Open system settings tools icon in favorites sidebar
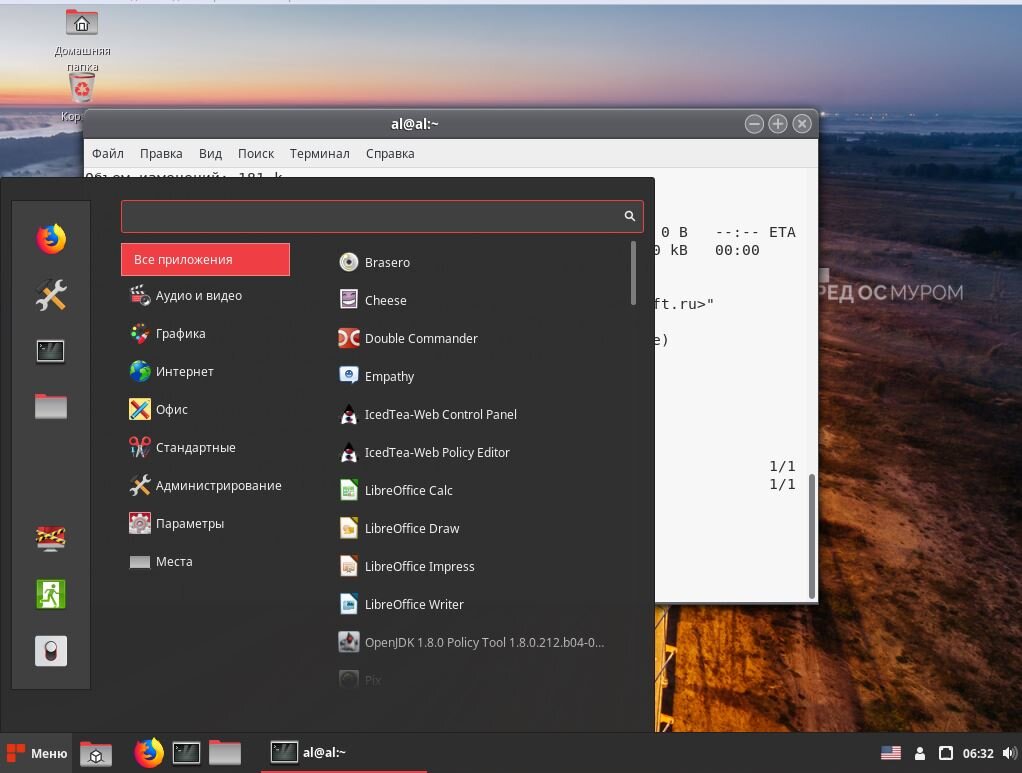This screenshot has width=1022, height=773. (51, 295)
